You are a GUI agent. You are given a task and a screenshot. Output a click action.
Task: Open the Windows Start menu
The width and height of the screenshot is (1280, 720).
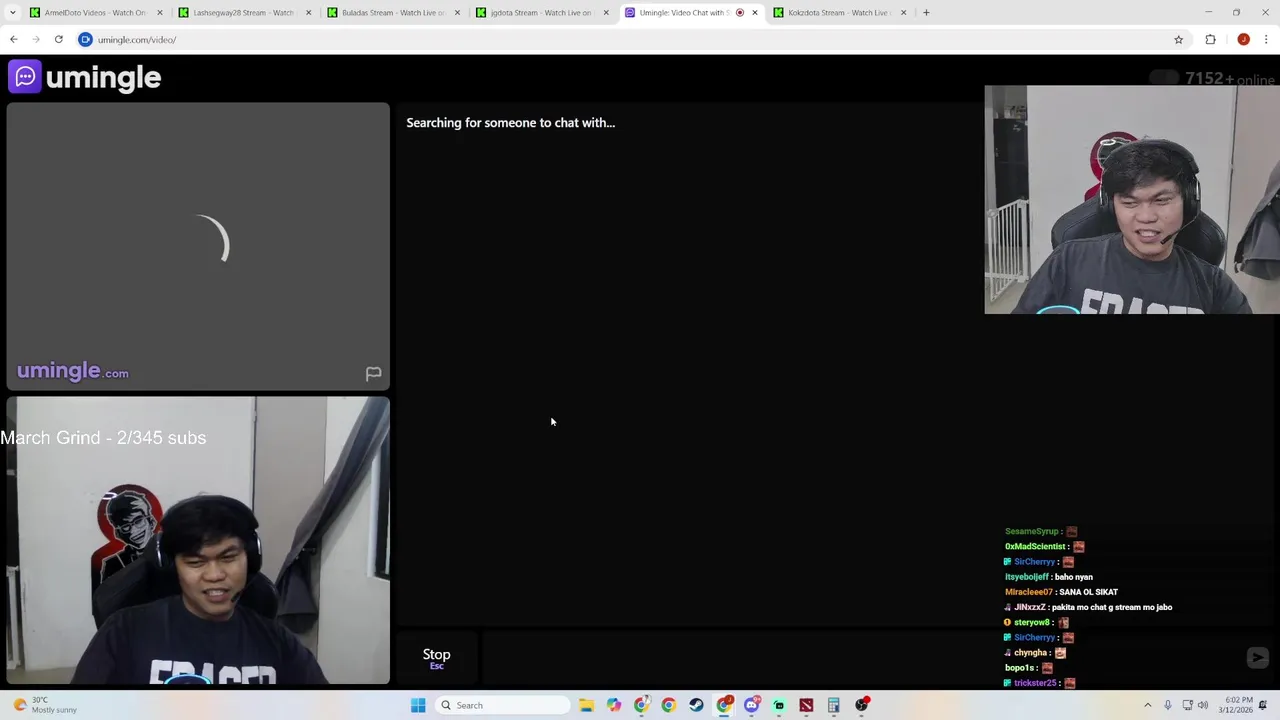[x=418, y=705]
